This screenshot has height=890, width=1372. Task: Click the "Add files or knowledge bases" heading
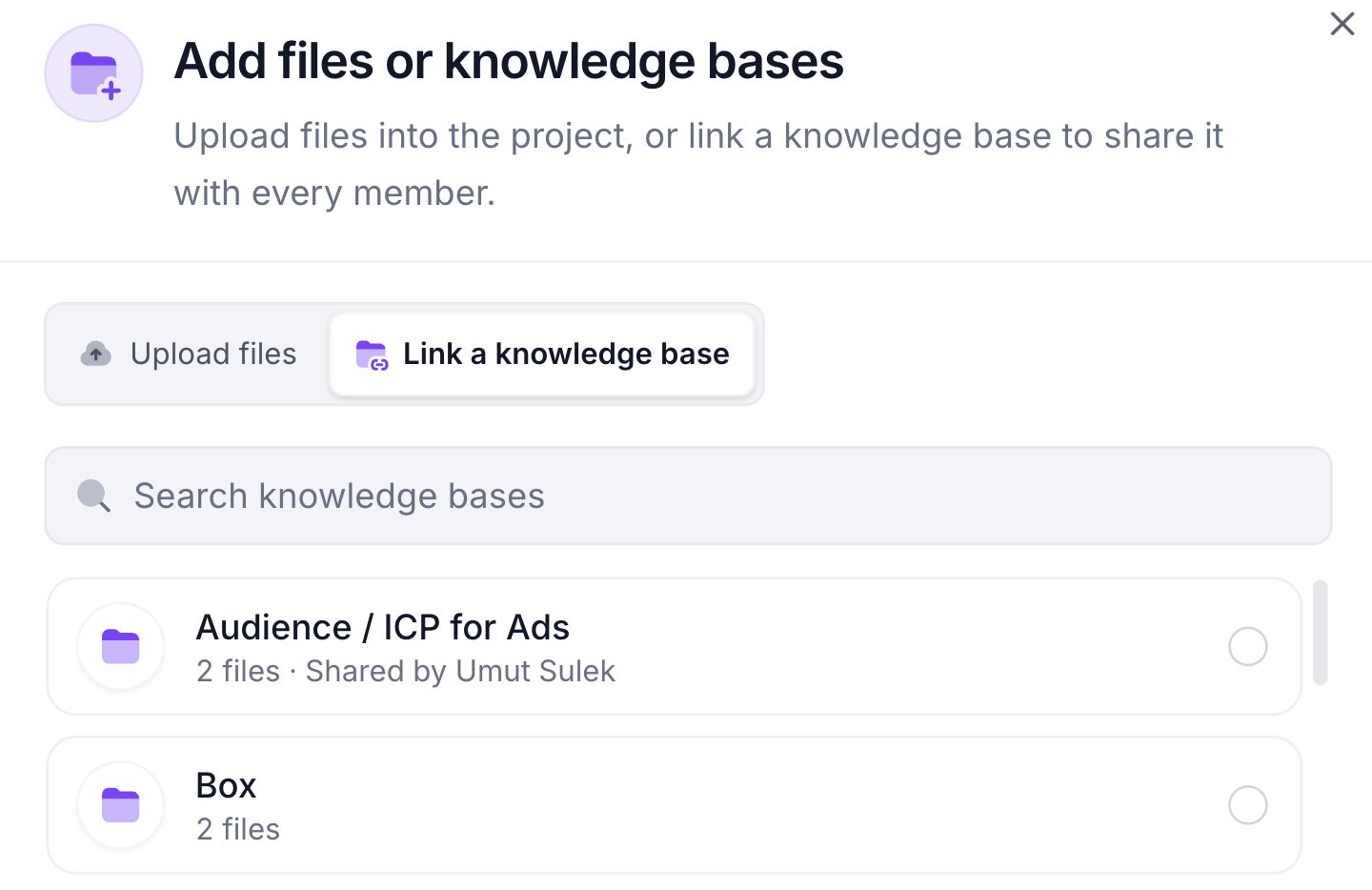509,61
